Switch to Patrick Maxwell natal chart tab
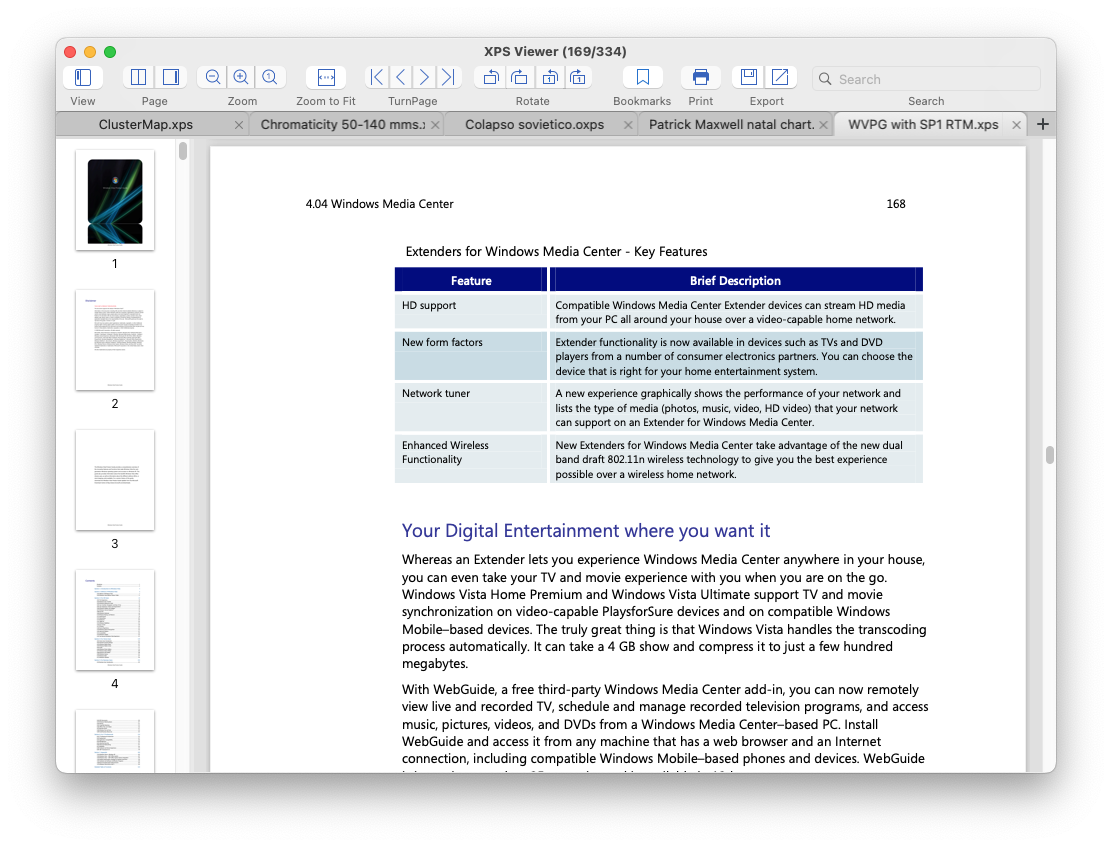Image resolution: width=1112 pixels, height=847 pixels. [x=731, y=124]
